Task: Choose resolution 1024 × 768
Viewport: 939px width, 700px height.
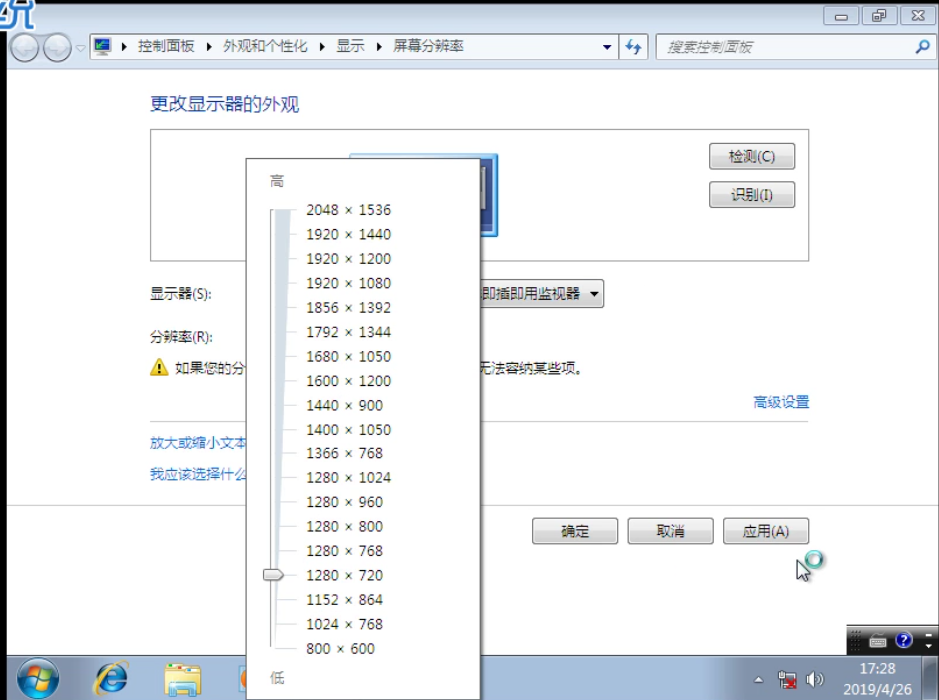Action: [344, 624]
